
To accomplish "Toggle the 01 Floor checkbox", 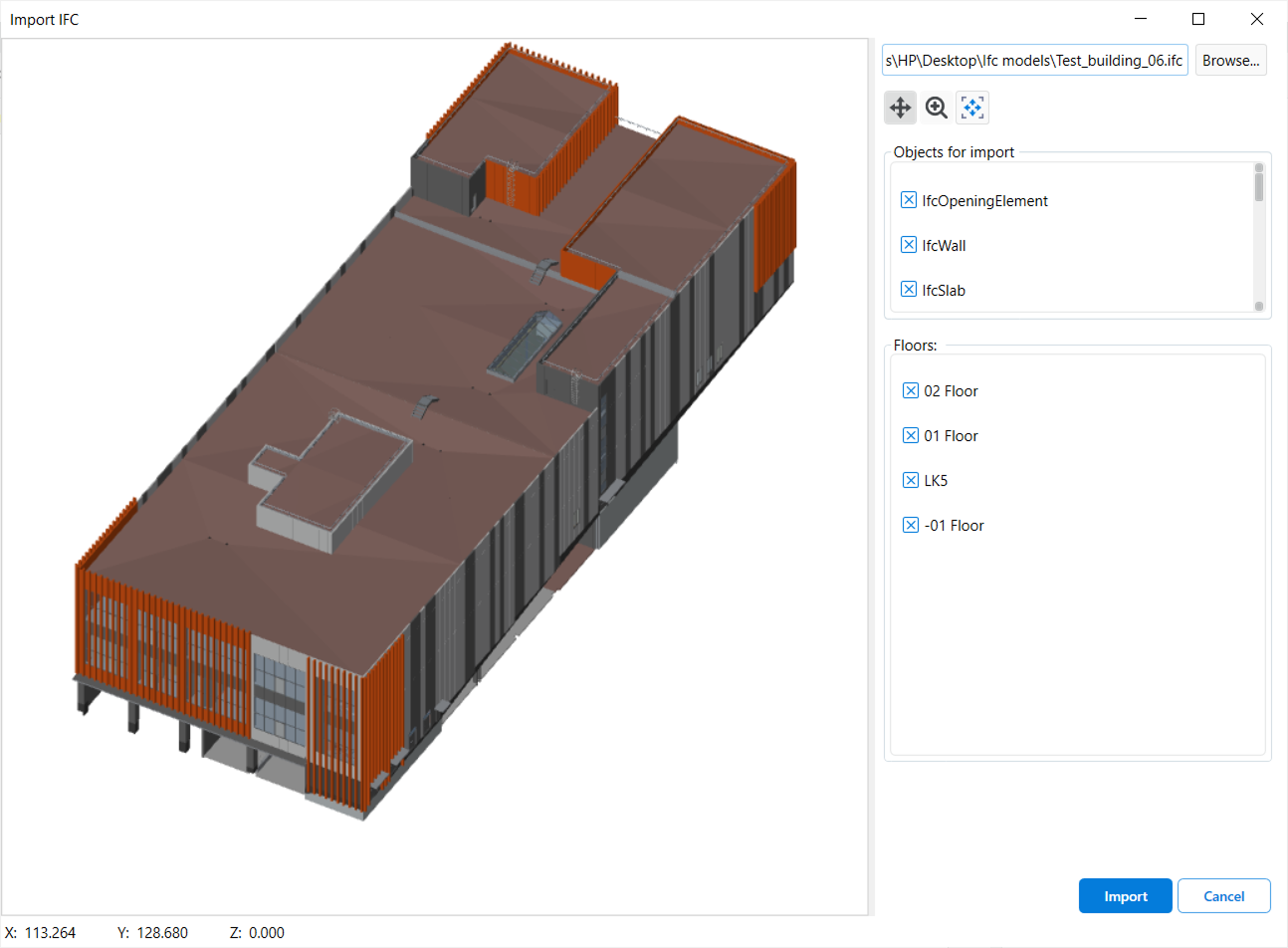I will click(x=911, y=435).
